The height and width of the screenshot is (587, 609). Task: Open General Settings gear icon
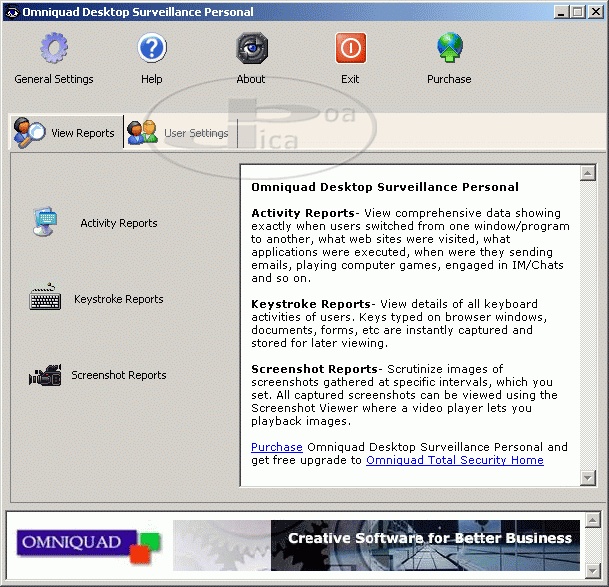pyautogui.click(x=53, y=48)
